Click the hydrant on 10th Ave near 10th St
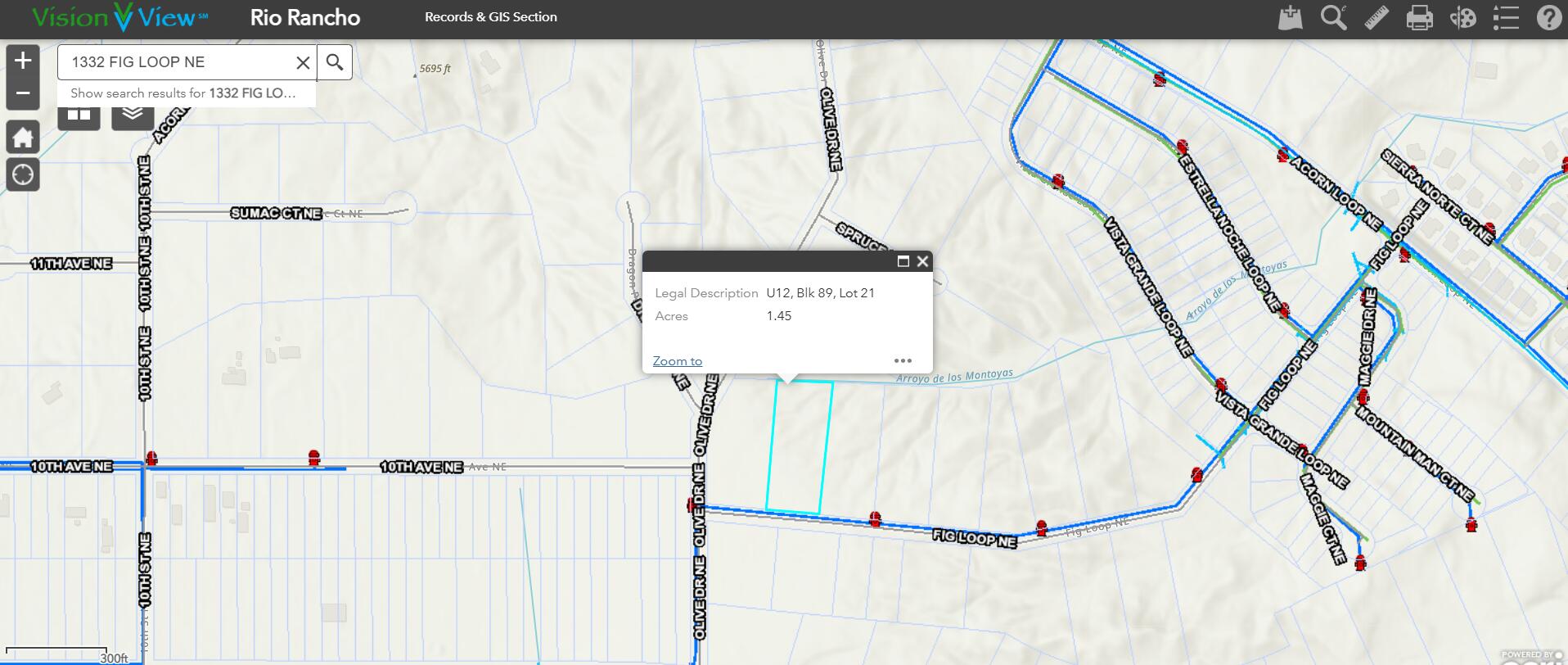1568x665 pixels. (151, 459)
